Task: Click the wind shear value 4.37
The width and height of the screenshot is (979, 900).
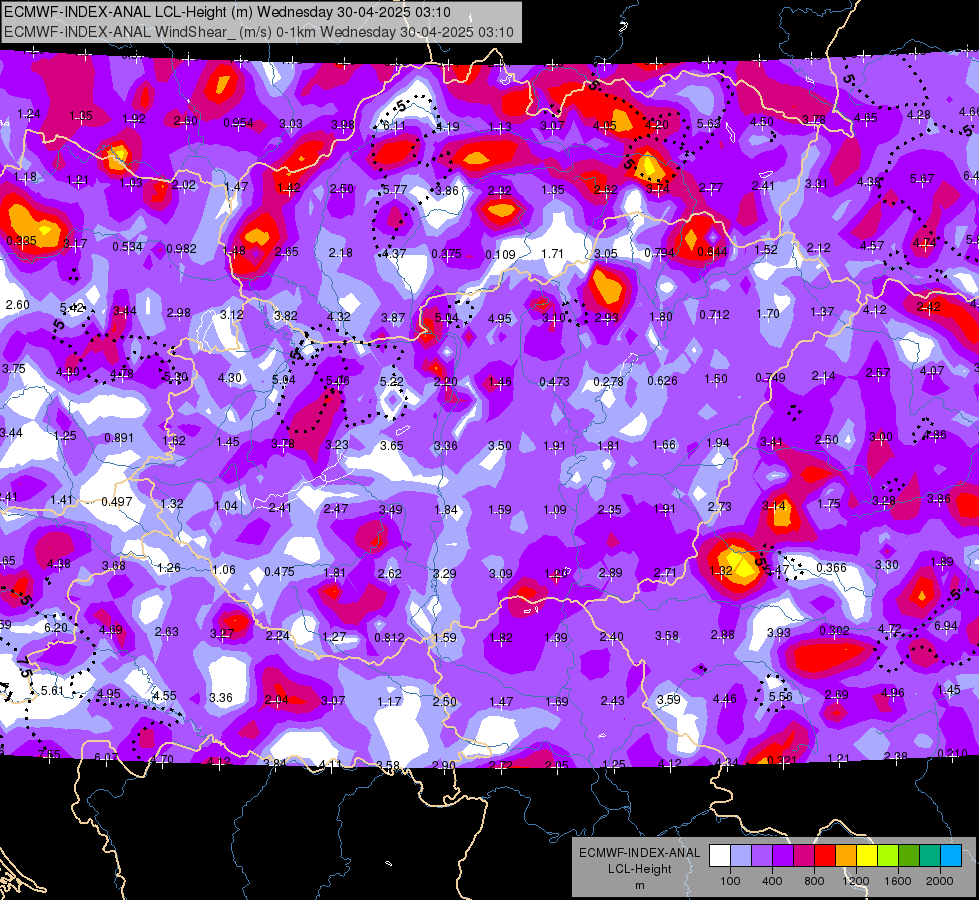Action: pyautogui.click(x=395, y=254)
